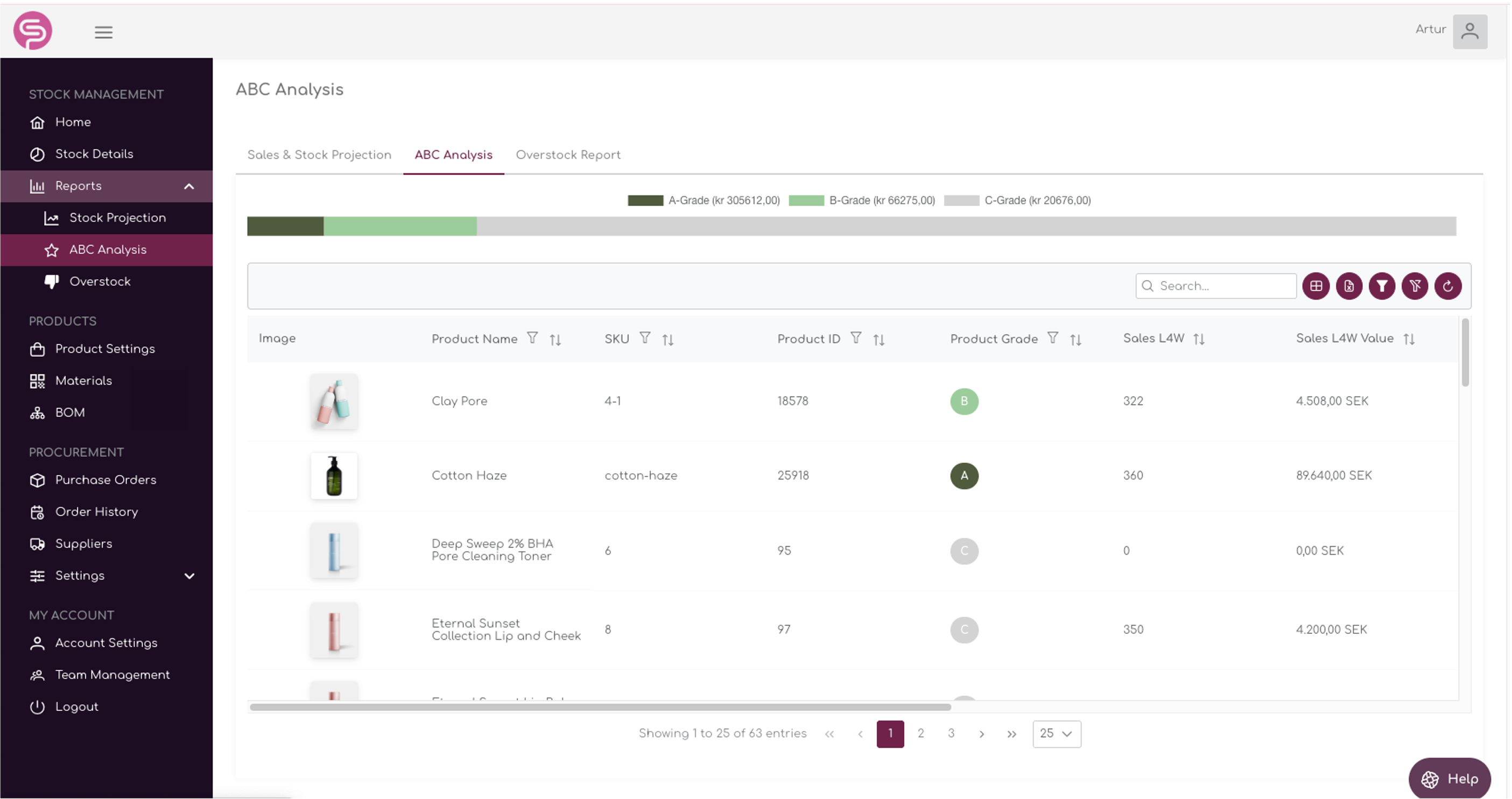Viewport: 1512px width, 799px height.
Task: Open the entries-per-page dropdown showing 25
Action: (1056, 734)
